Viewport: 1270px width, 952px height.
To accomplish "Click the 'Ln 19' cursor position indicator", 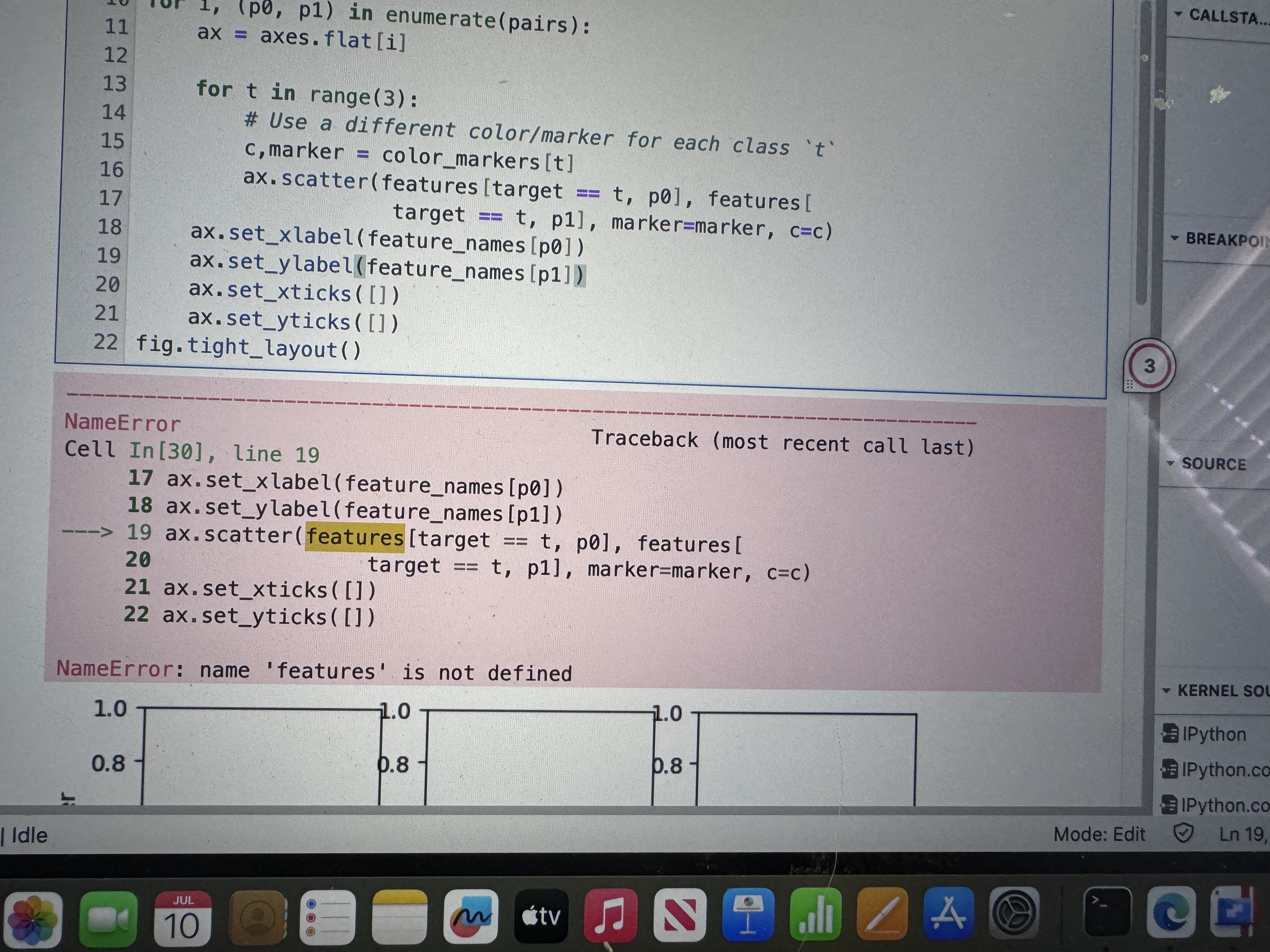I will [x=1244, y=834].
